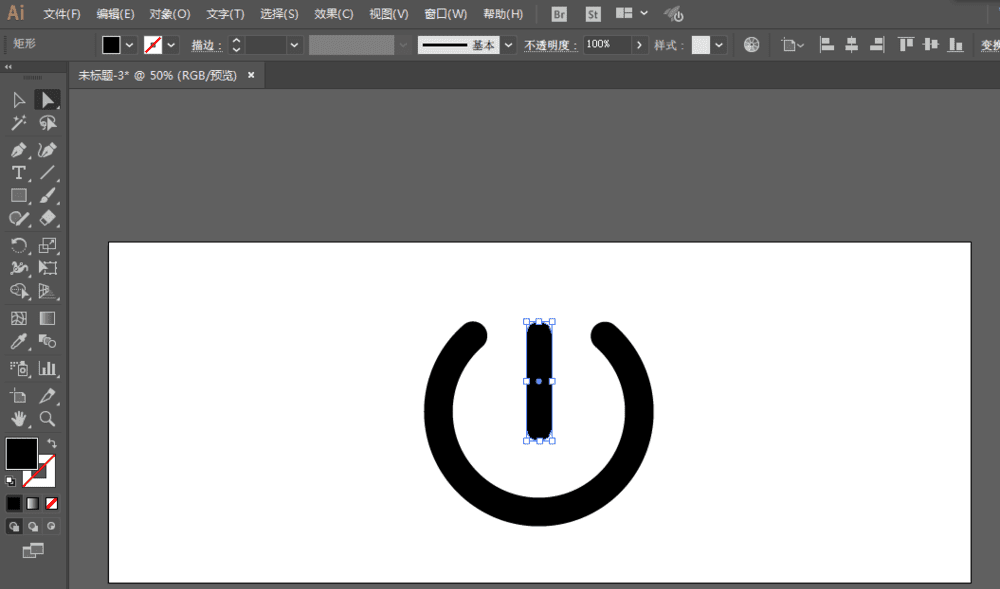Select the Magic Wand tool
The image size is (1000, 589).
(18, 123)
